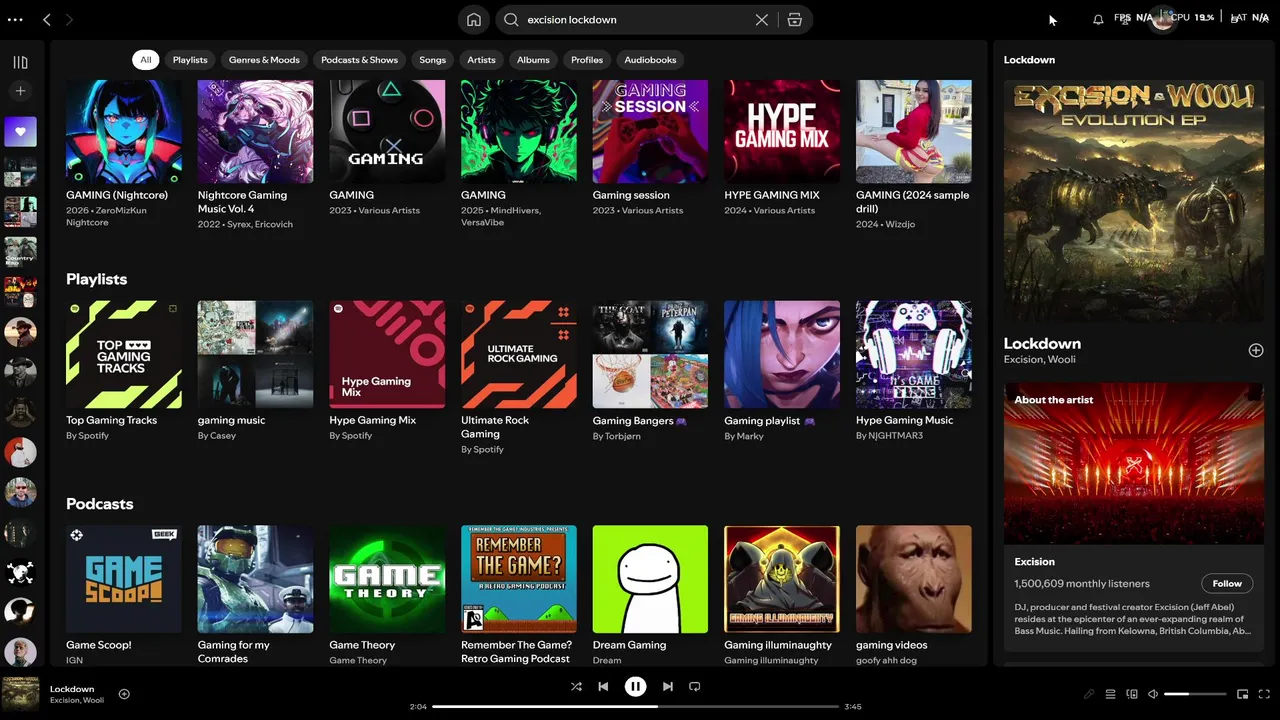
Task: Open notifications bell icon
Action: [1098, 19]
